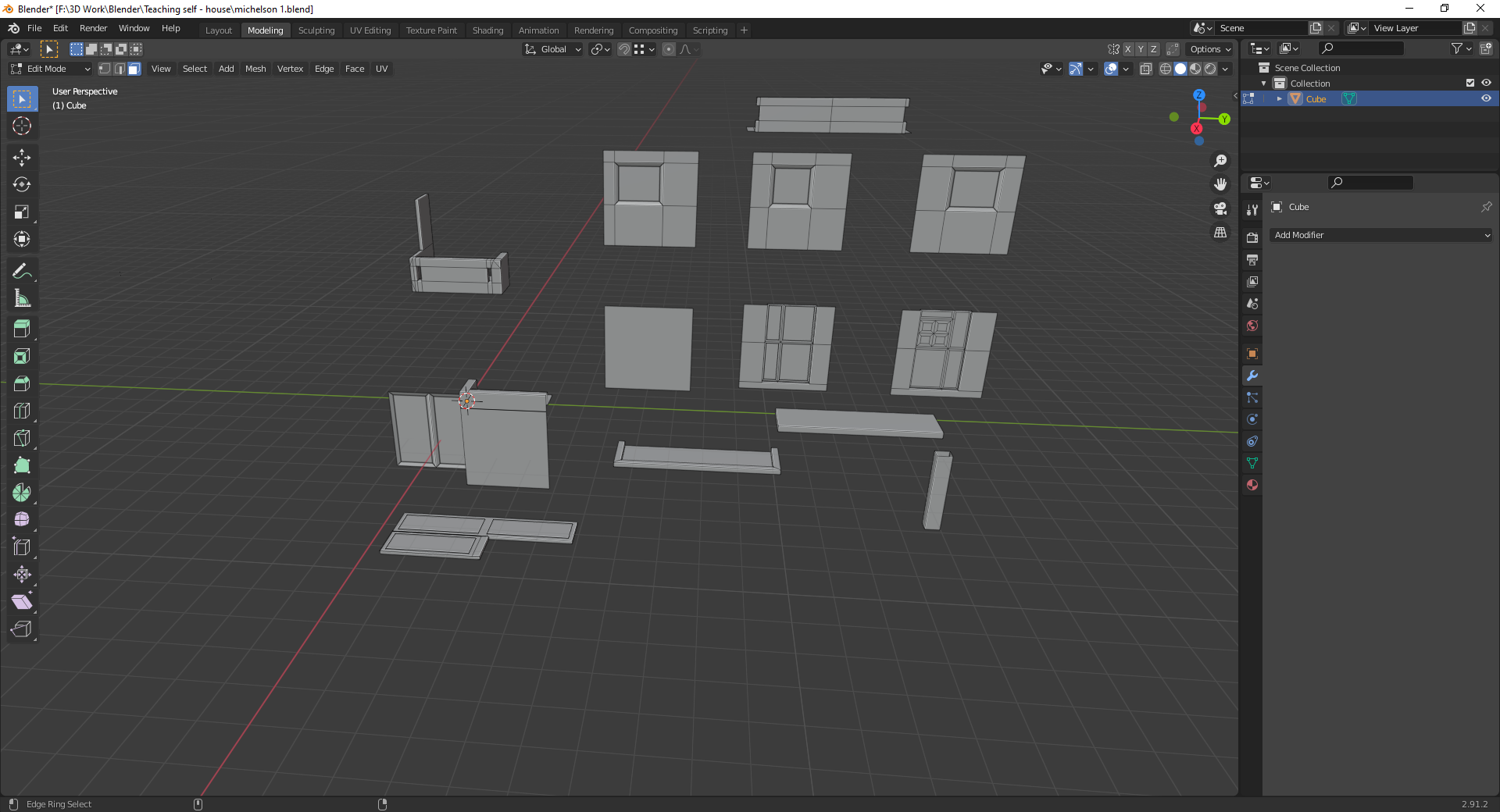
Task: Click the zoom magnifier viewport icon
Action: [x=1220, y=161]
